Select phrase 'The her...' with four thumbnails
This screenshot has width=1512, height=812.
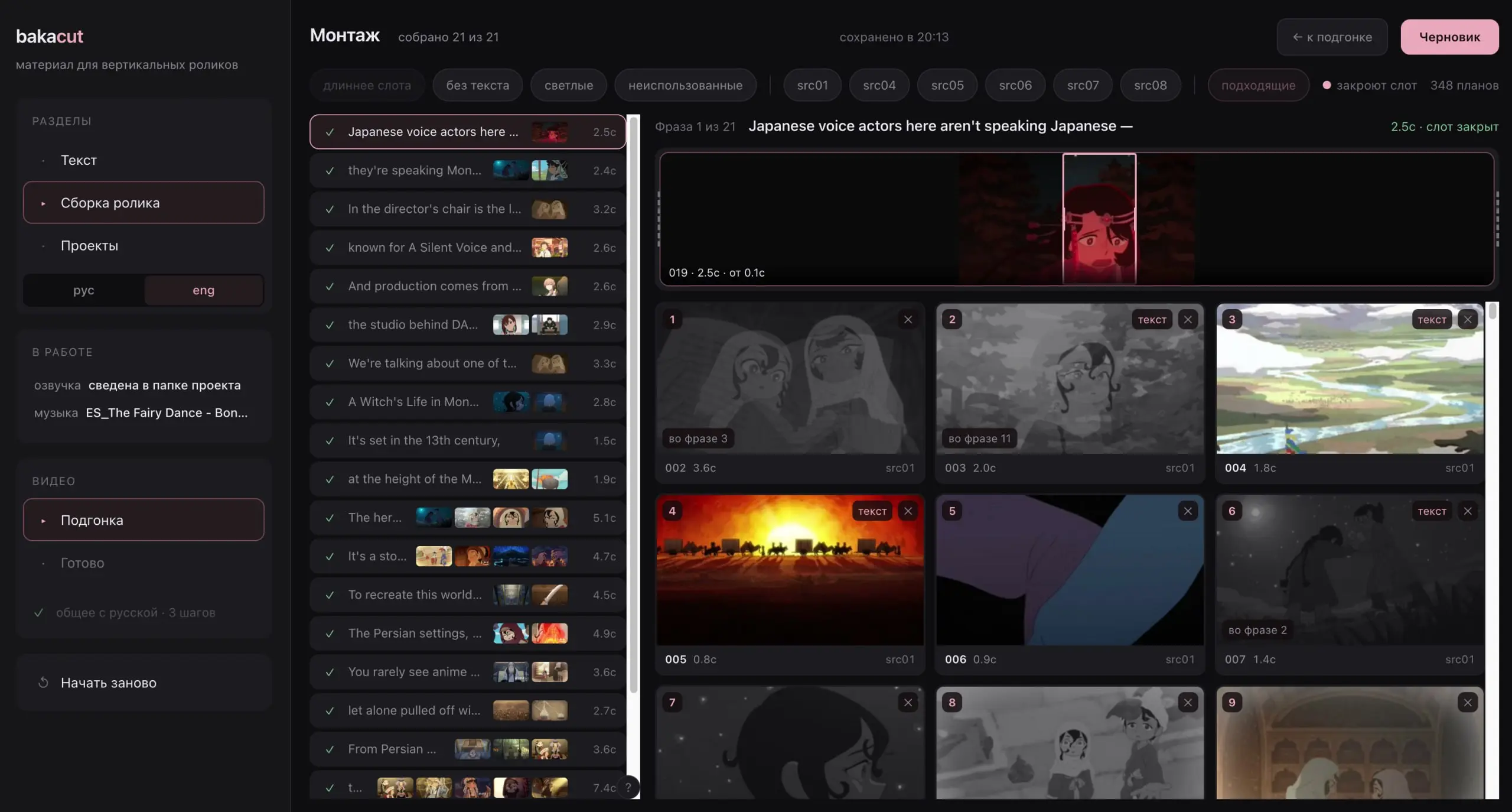tap(468, 518)
